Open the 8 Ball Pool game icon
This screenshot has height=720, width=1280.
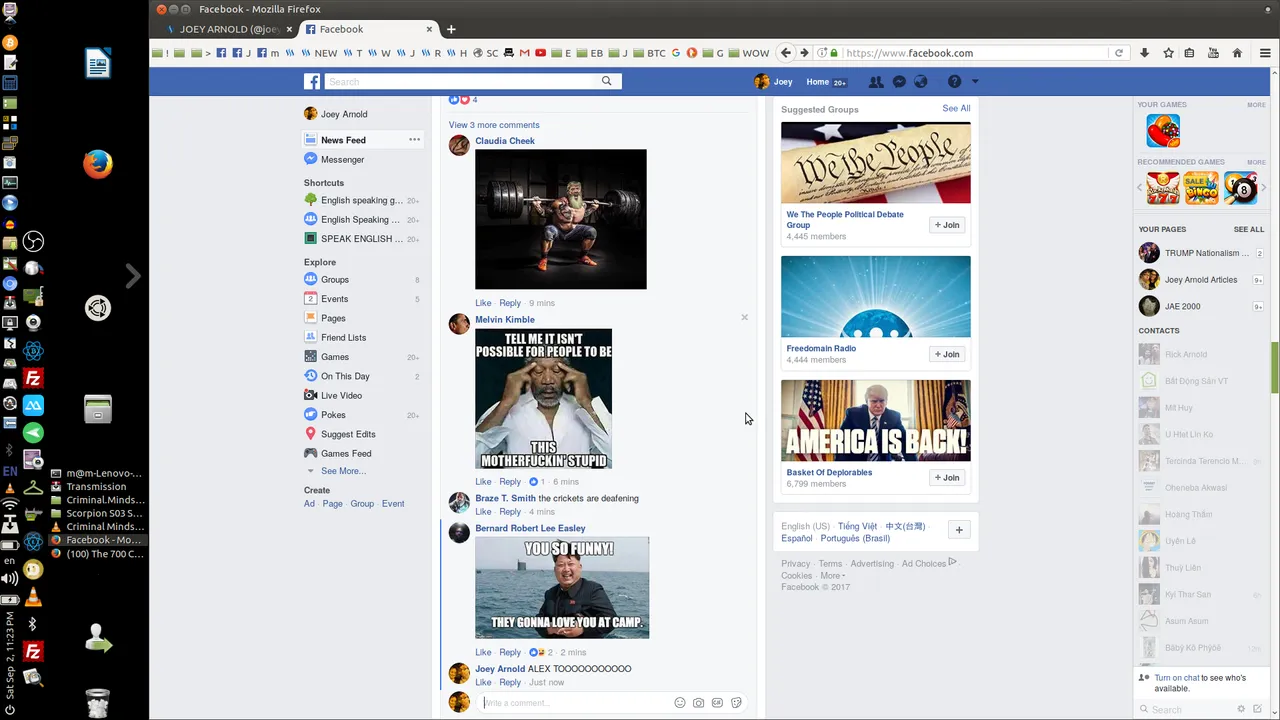[1241, 188]
